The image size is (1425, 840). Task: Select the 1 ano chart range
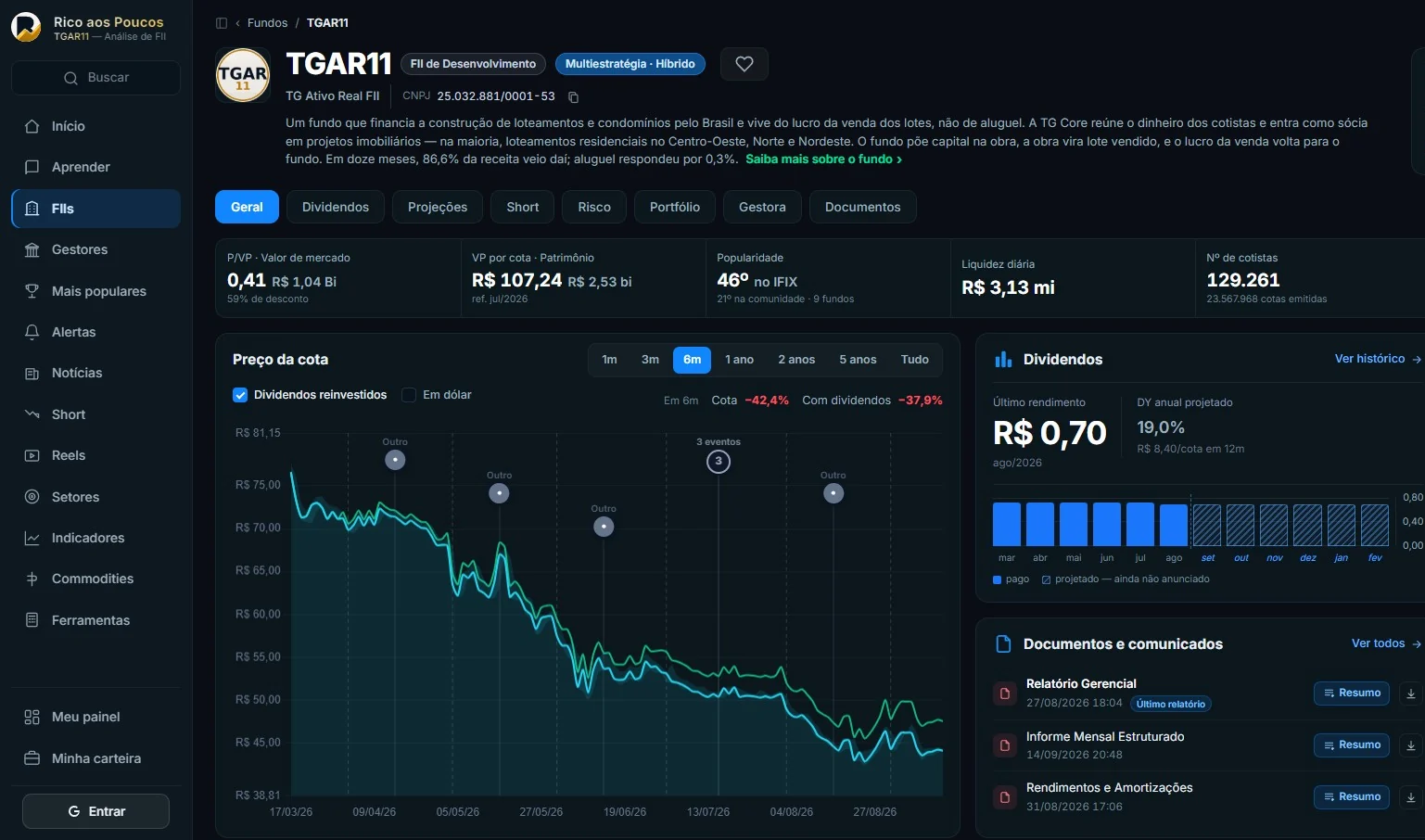(x=739, y=360)
